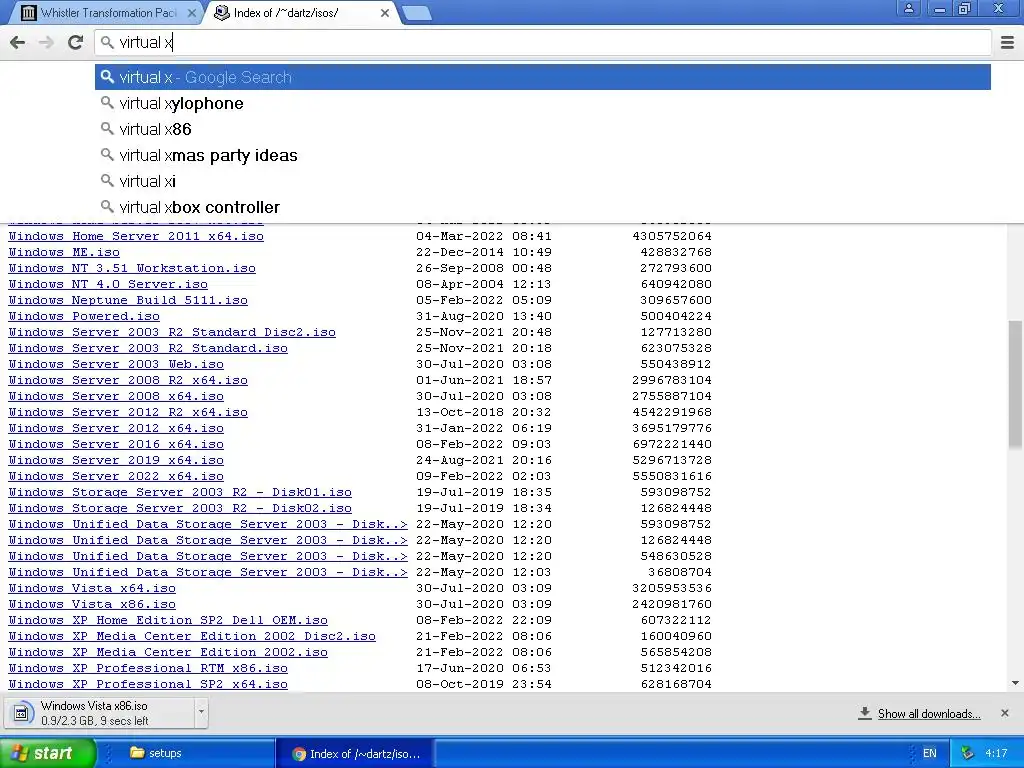This screenshot has width=1024, height=768.
Task: Download Windows ME.iso
Action: 64,252
